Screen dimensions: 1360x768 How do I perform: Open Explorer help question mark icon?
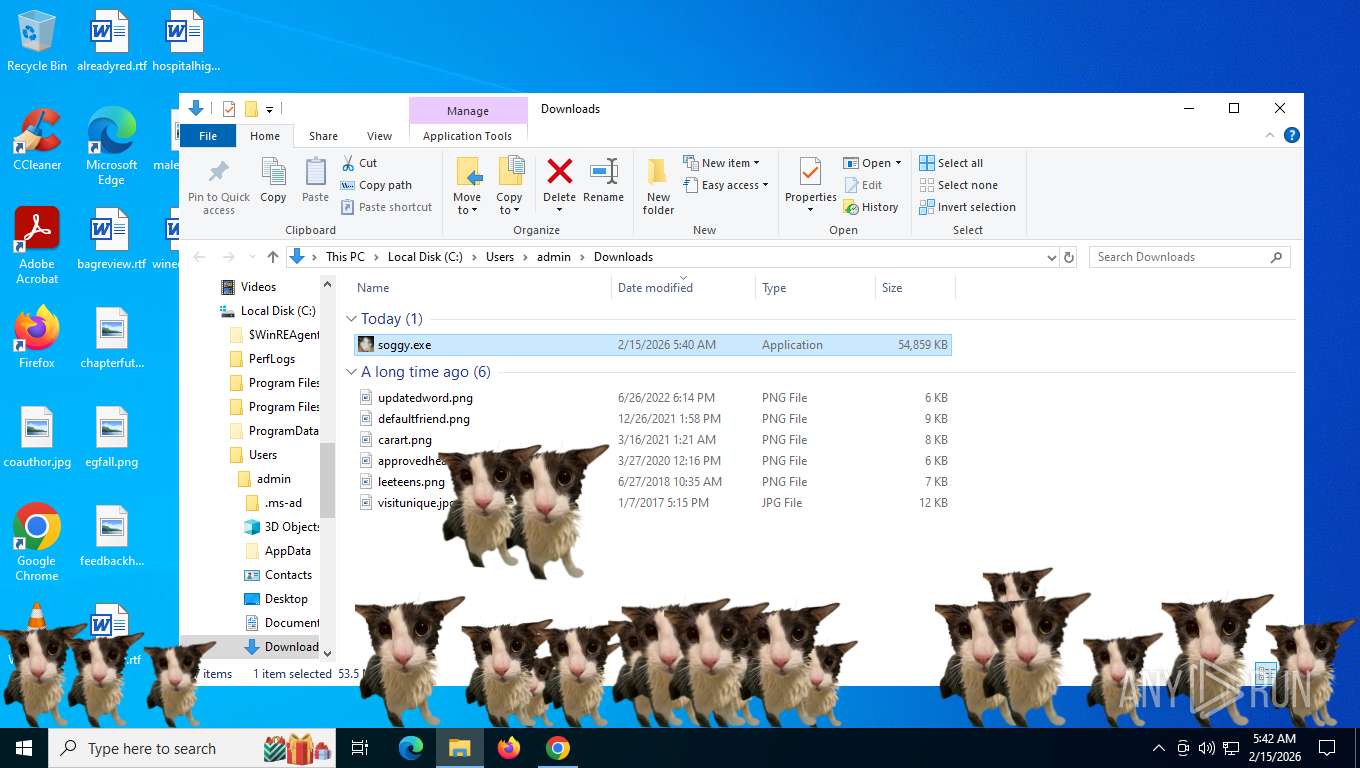tap(1292, 135)
